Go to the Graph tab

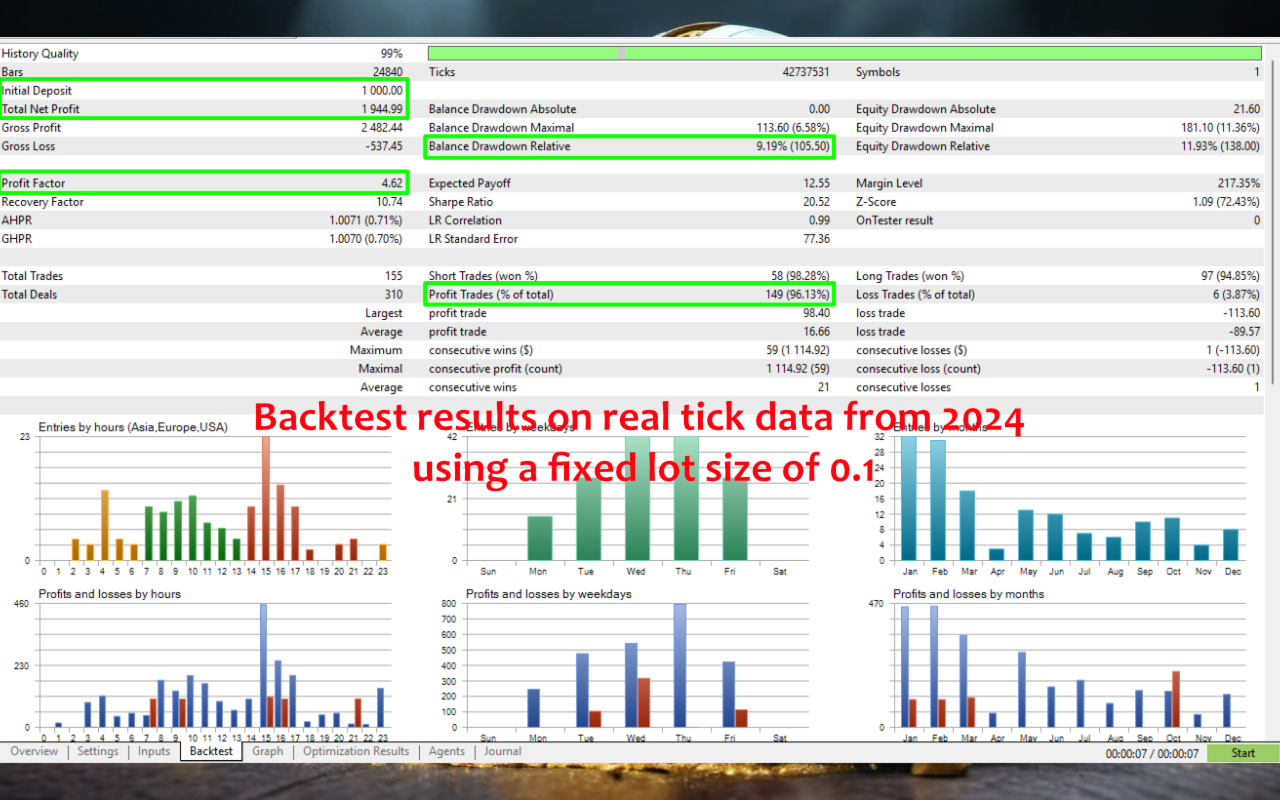pos(268,752)
